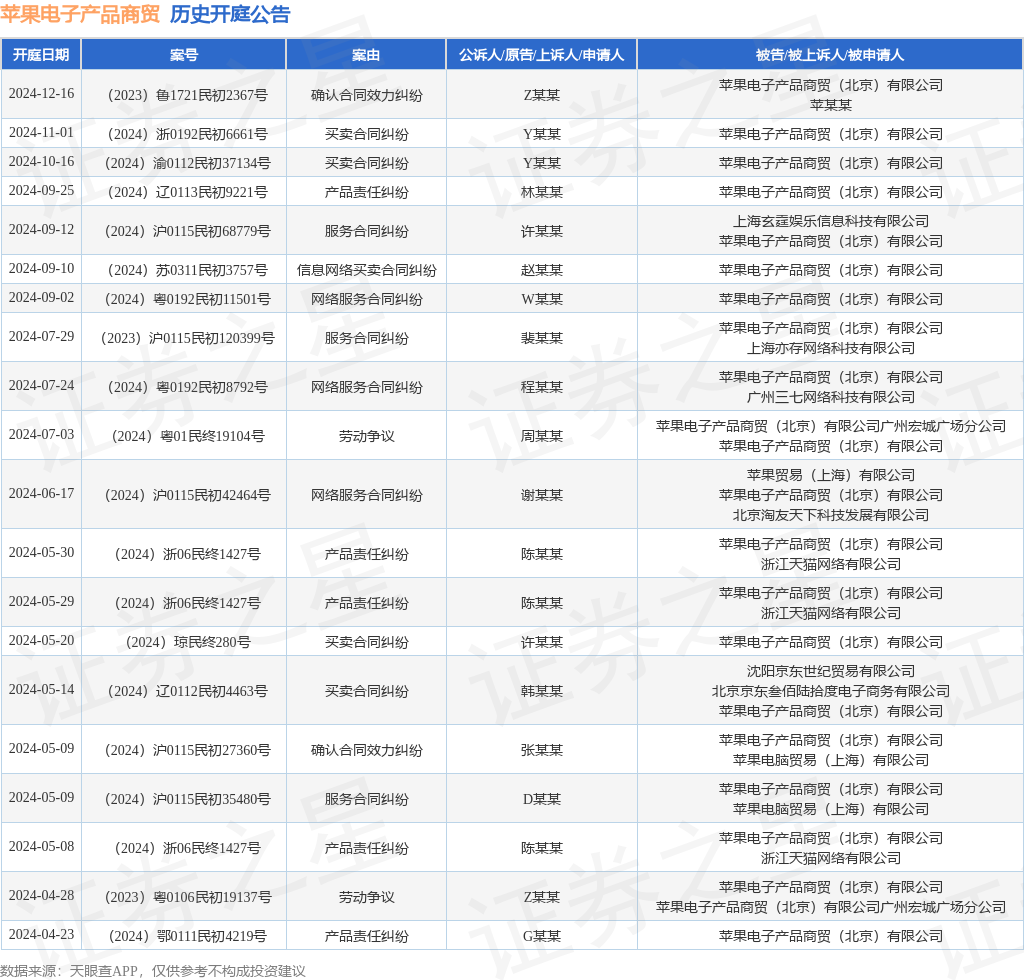Click the date 2024-06-17
Screen dimensions: 1024x980
point(41,494)
